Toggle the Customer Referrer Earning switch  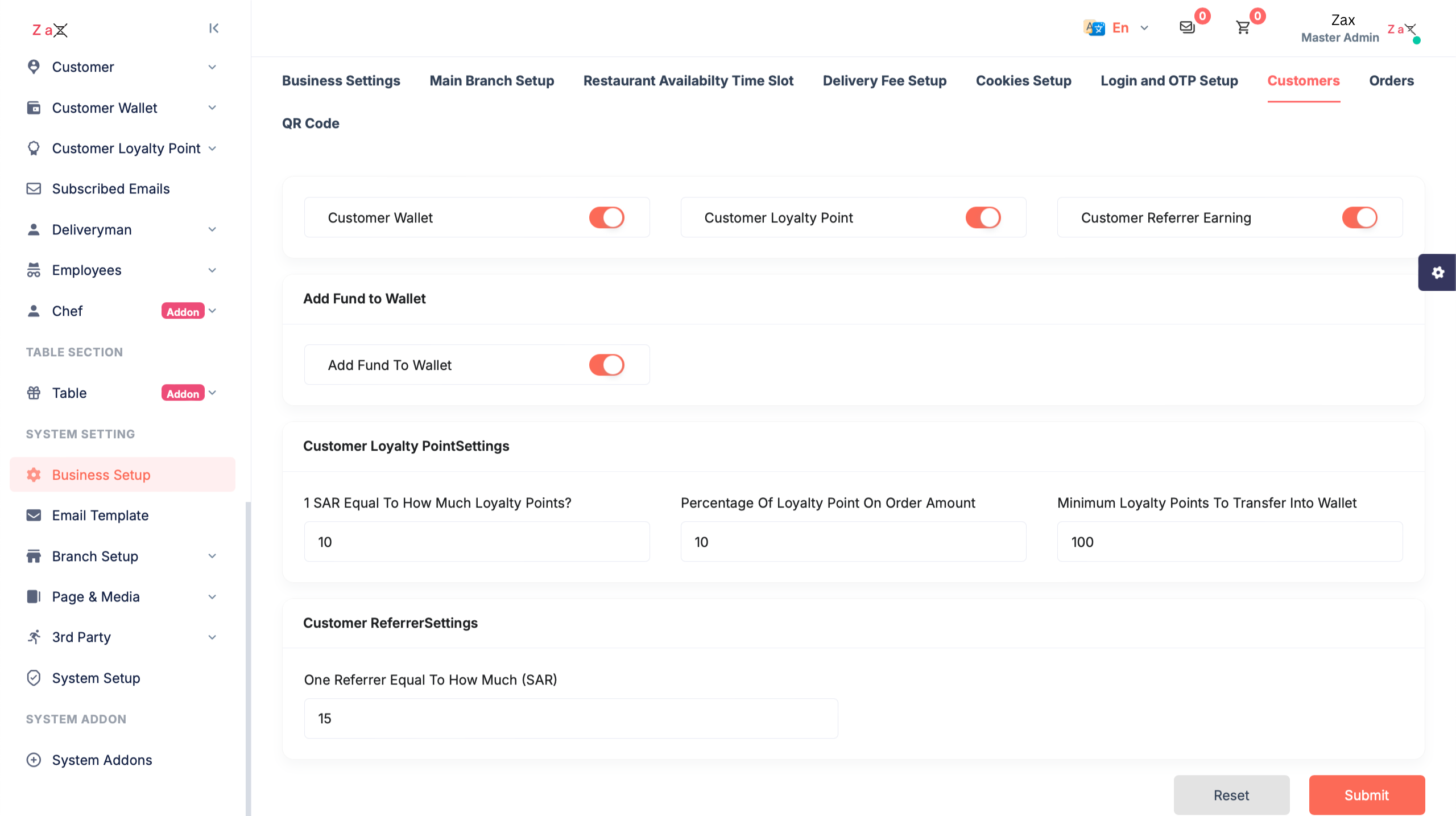pyautogui.click(x=1359, y=217)
